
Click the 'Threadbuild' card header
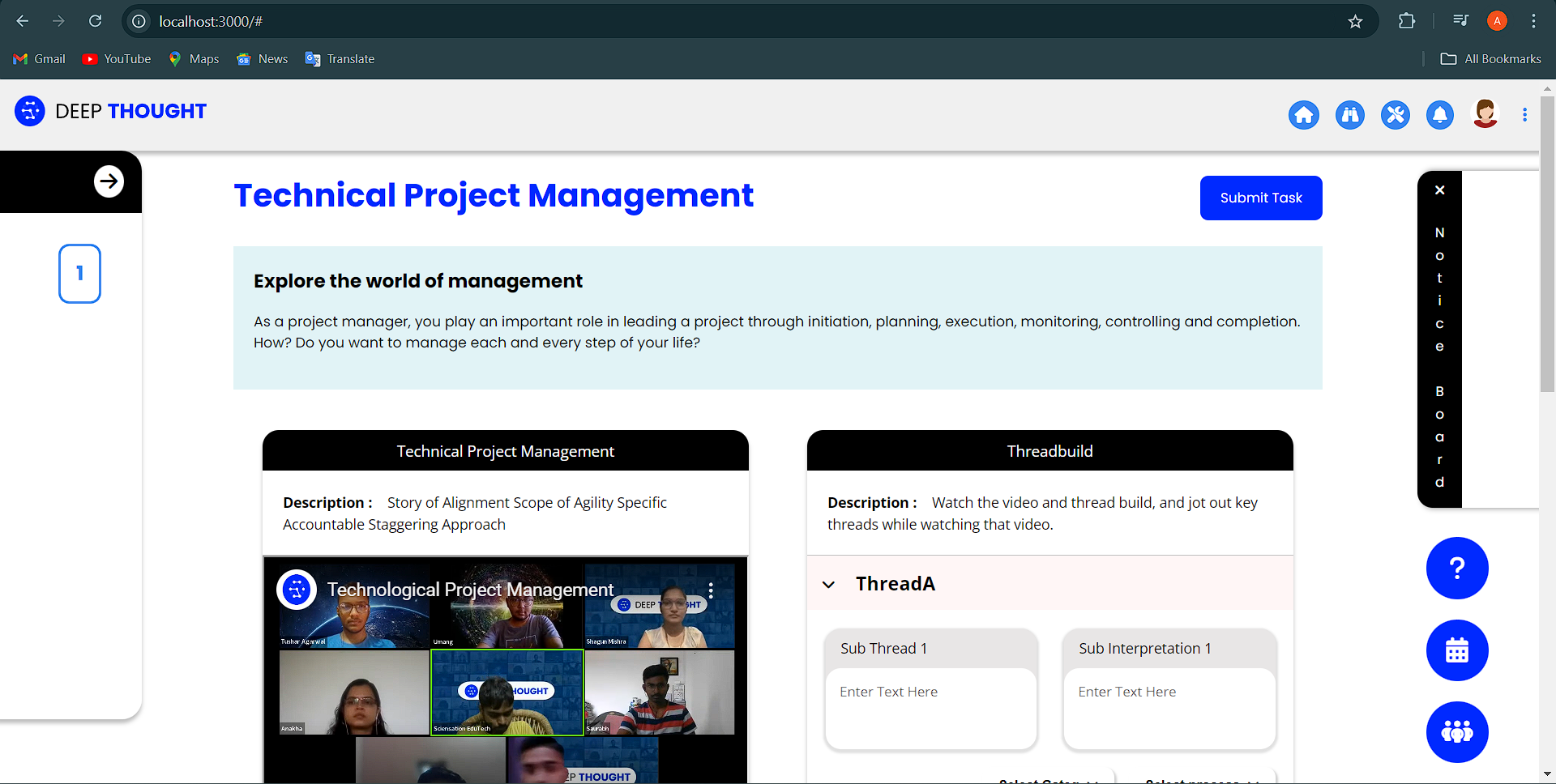pyautogui.click(x=1049, y=451)
